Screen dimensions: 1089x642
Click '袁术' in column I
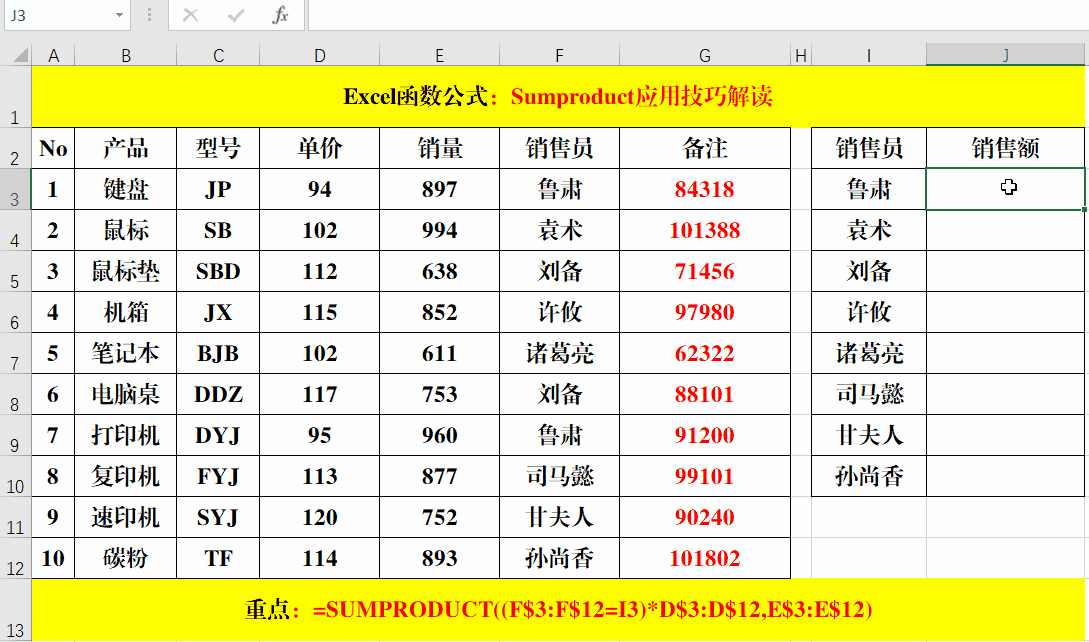point(869,230)
